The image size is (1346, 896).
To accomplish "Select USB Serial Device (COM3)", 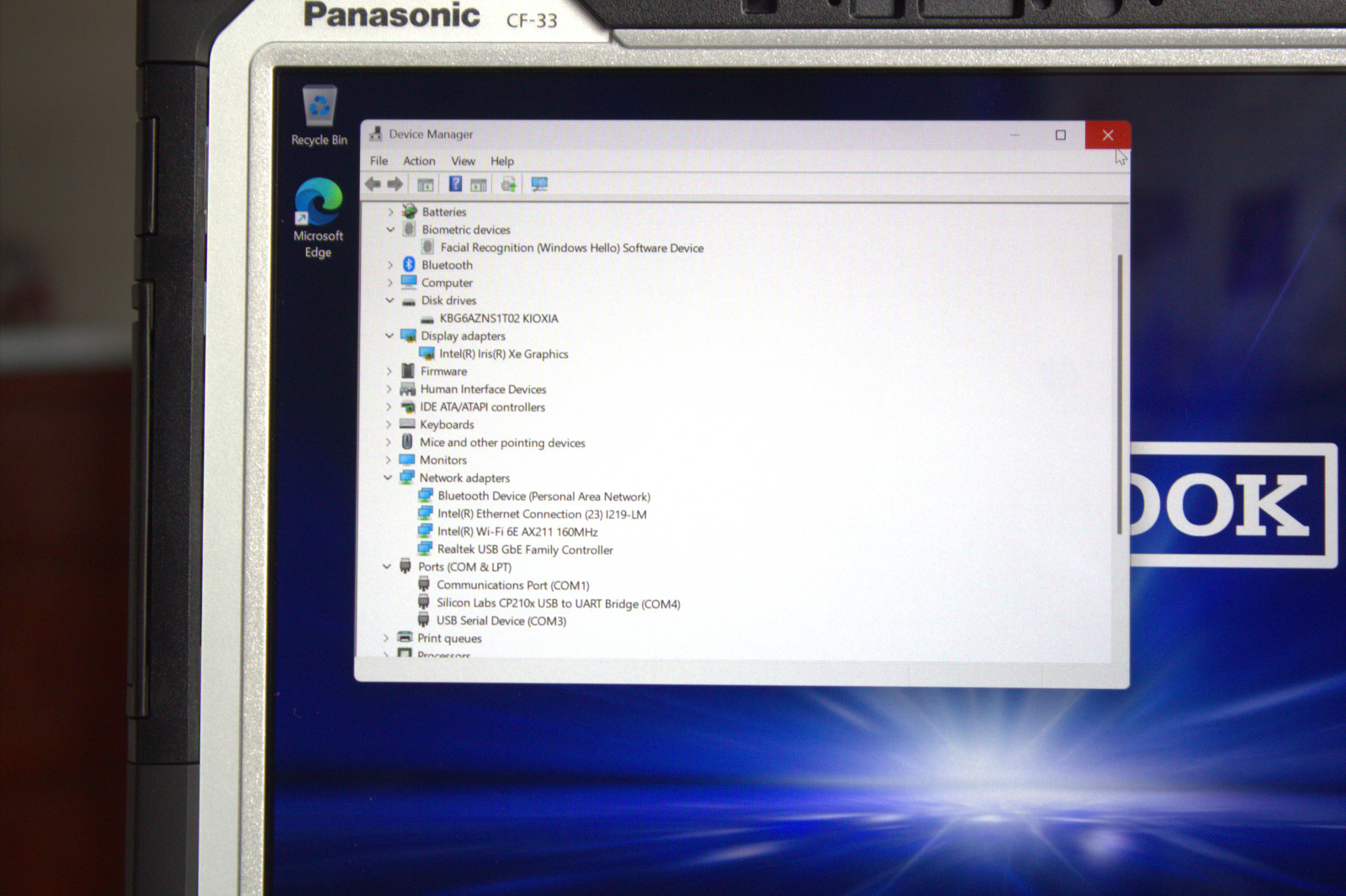I will (501, 621).
